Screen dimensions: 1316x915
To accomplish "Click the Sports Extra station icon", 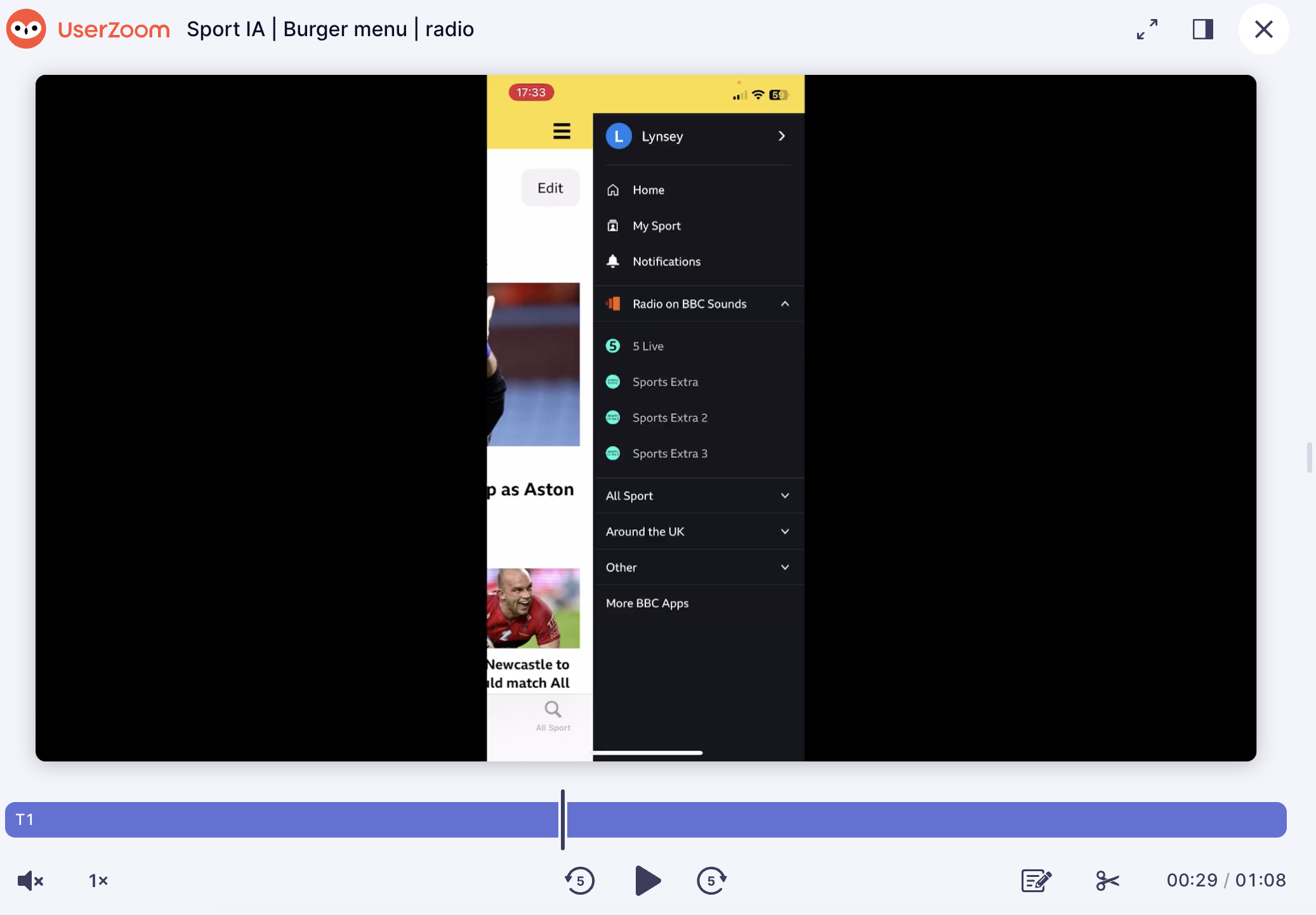I will [613, 381].
